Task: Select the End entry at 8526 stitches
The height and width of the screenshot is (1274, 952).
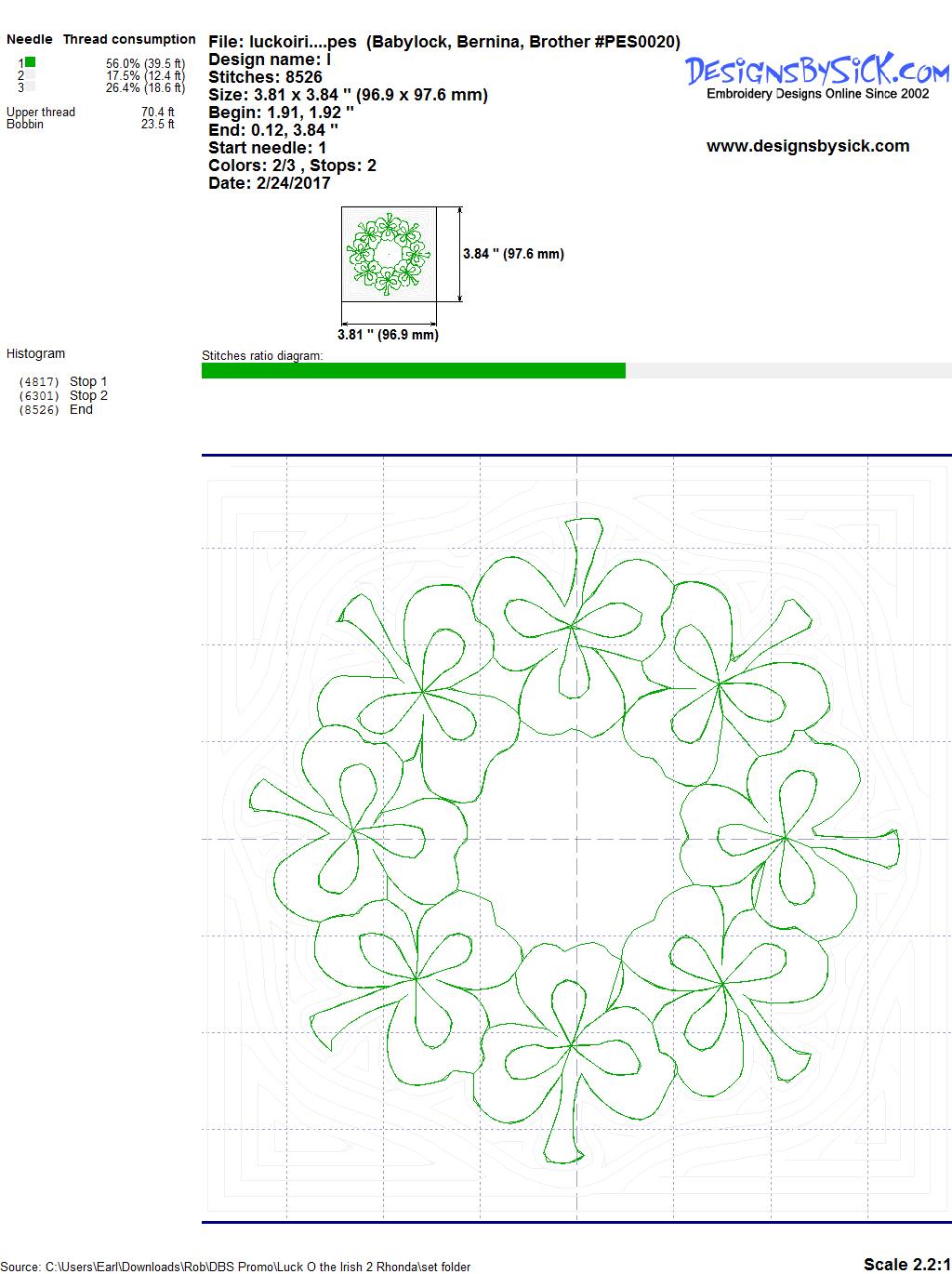Action: tap(81, 409)
